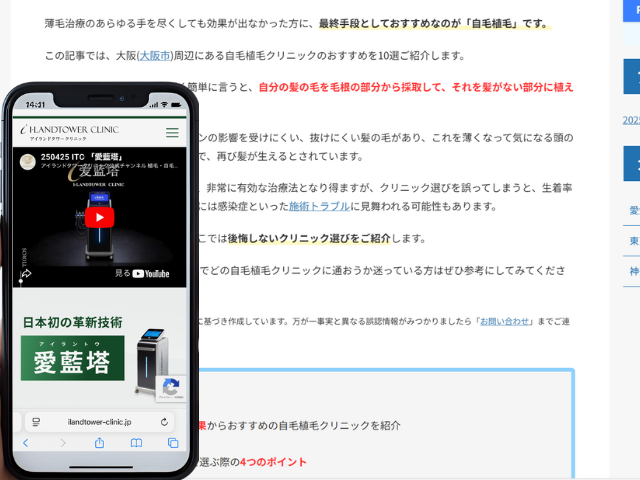Click the video share arrow icon
The width and height of the screenshot is (640, 480).
pos(27,272)
